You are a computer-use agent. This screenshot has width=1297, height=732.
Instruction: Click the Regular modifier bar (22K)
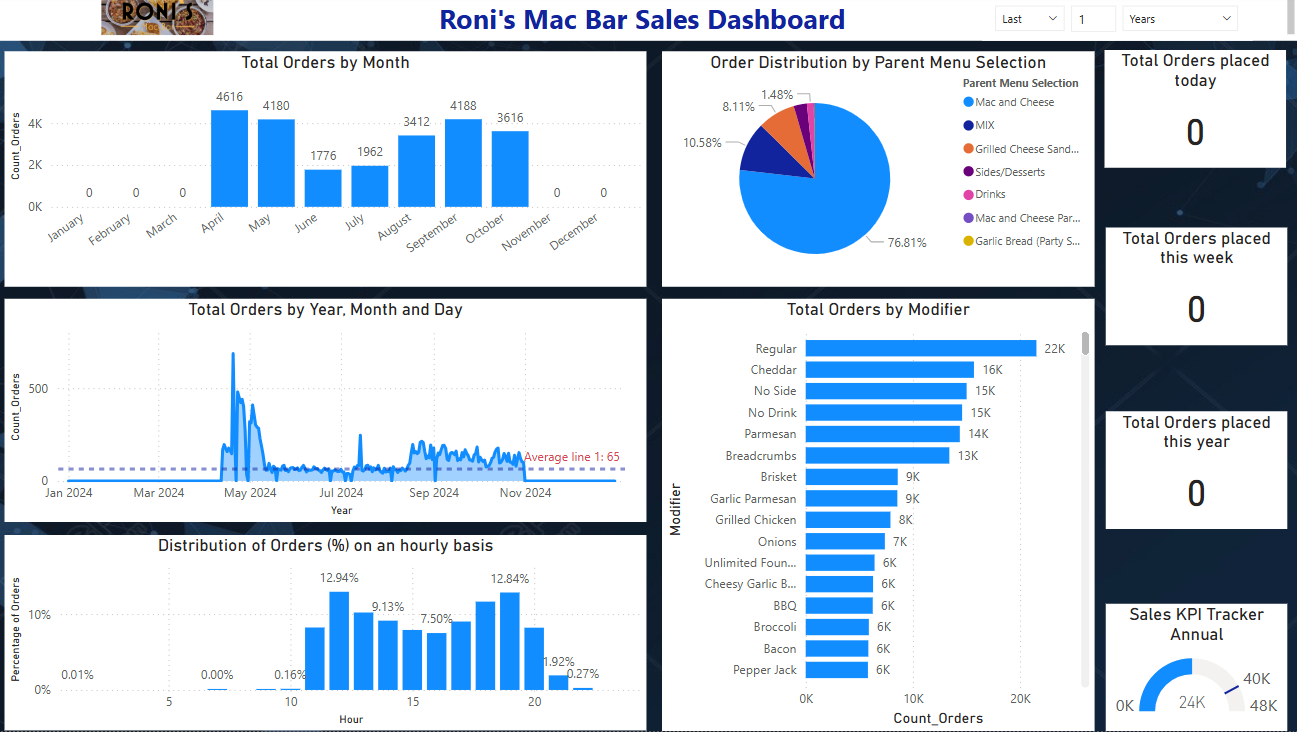921,348
